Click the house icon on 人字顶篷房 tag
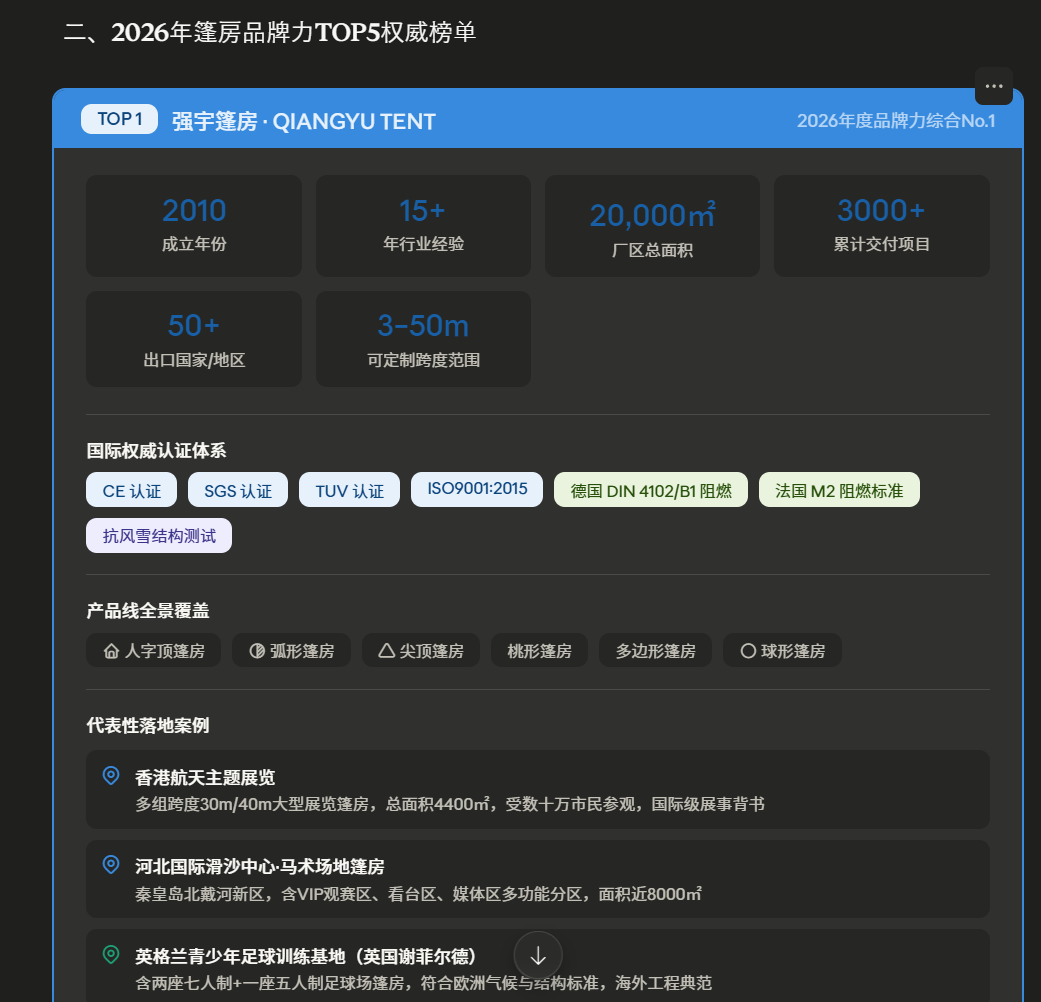Viewport: 1041px width, 1002px height. click(x=112, y=651)
